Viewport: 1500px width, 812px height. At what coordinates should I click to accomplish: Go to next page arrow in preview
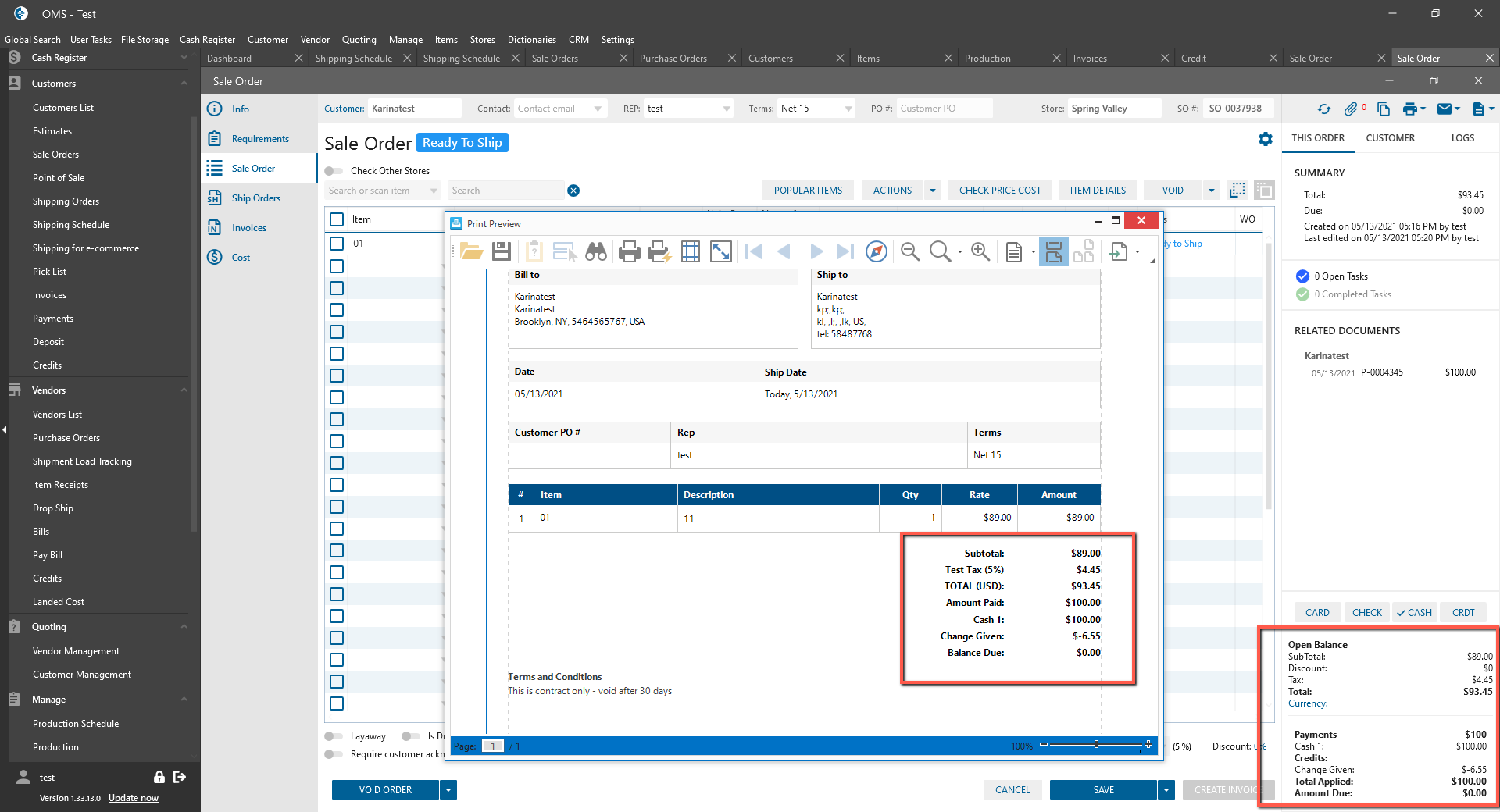[x=816, y=251]
